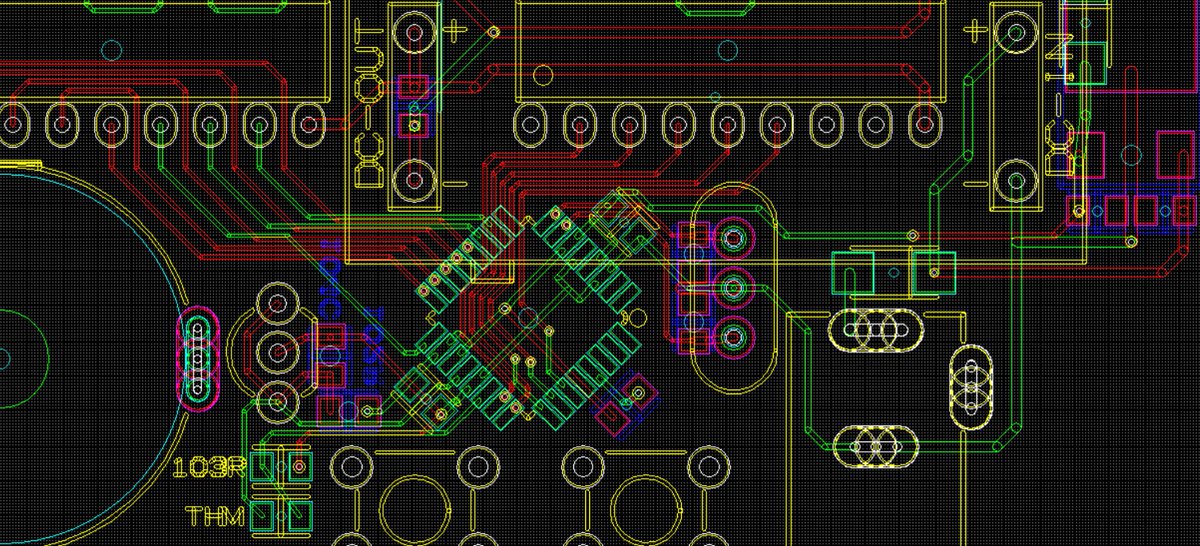Select the bottom pad of the right-side two-pin connector
This screenshot has width=1200, height=546.
coord(1017,182)
